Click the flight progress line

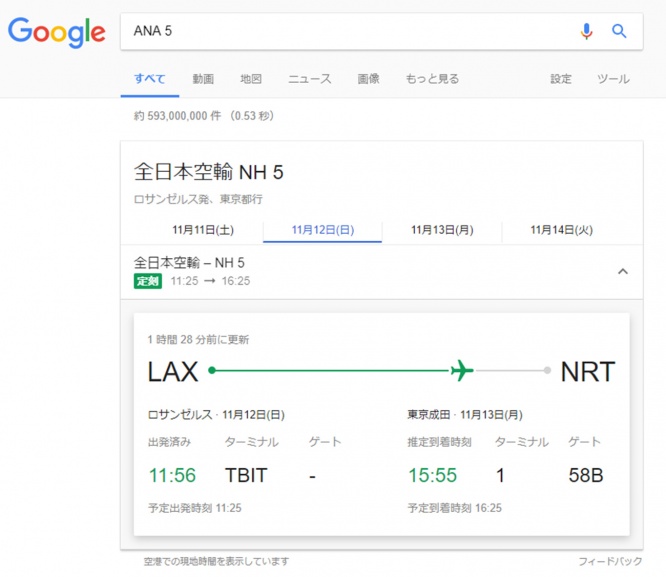coord(379,371)
